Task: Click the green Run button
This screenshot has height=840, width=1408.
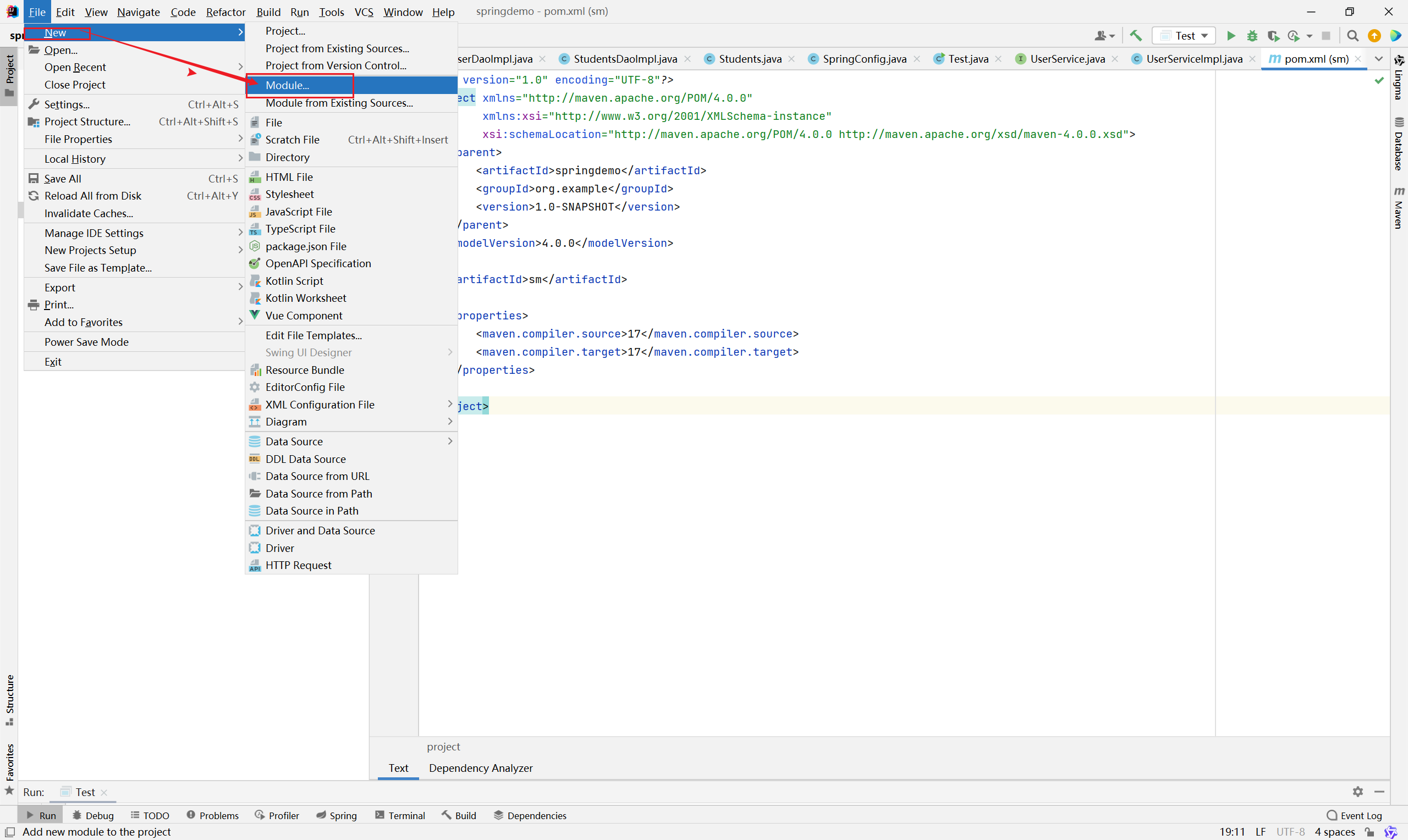Action: (x=1230, y=36)
